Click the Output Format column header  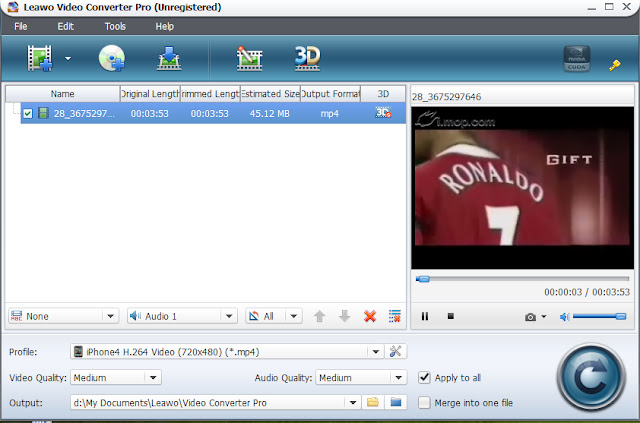coord(330,94)
